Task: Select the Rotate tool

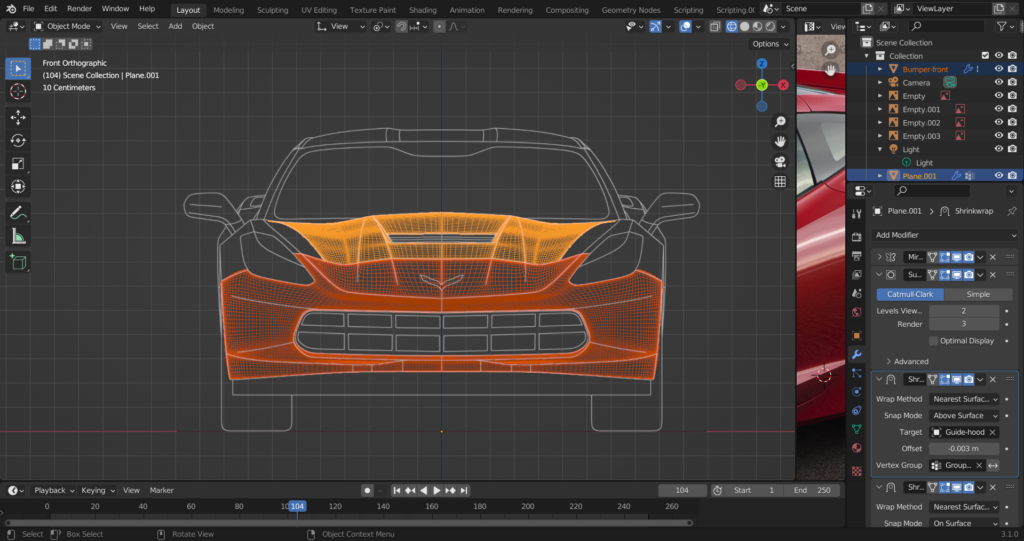Action: point(18,140)
